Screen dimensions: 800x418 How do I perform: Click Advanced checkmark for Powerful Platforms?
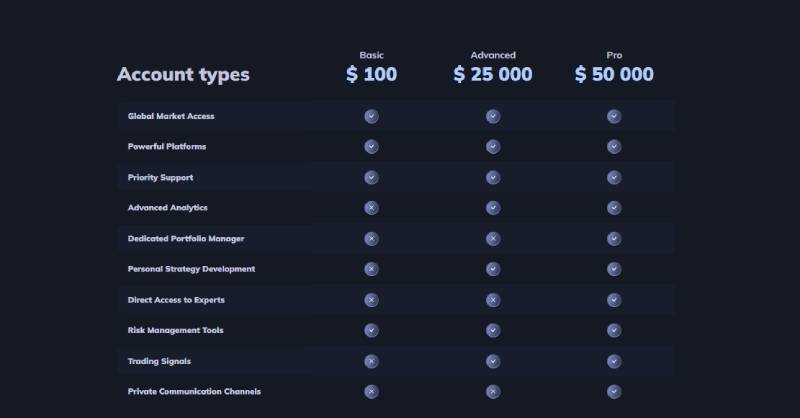493,147
